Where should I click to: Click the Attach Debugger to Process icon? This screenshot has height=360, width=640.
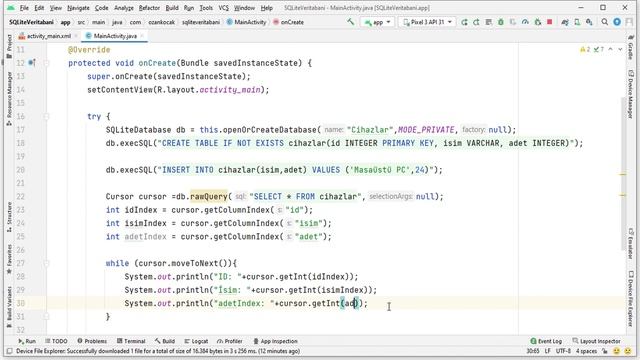(538, 22)
